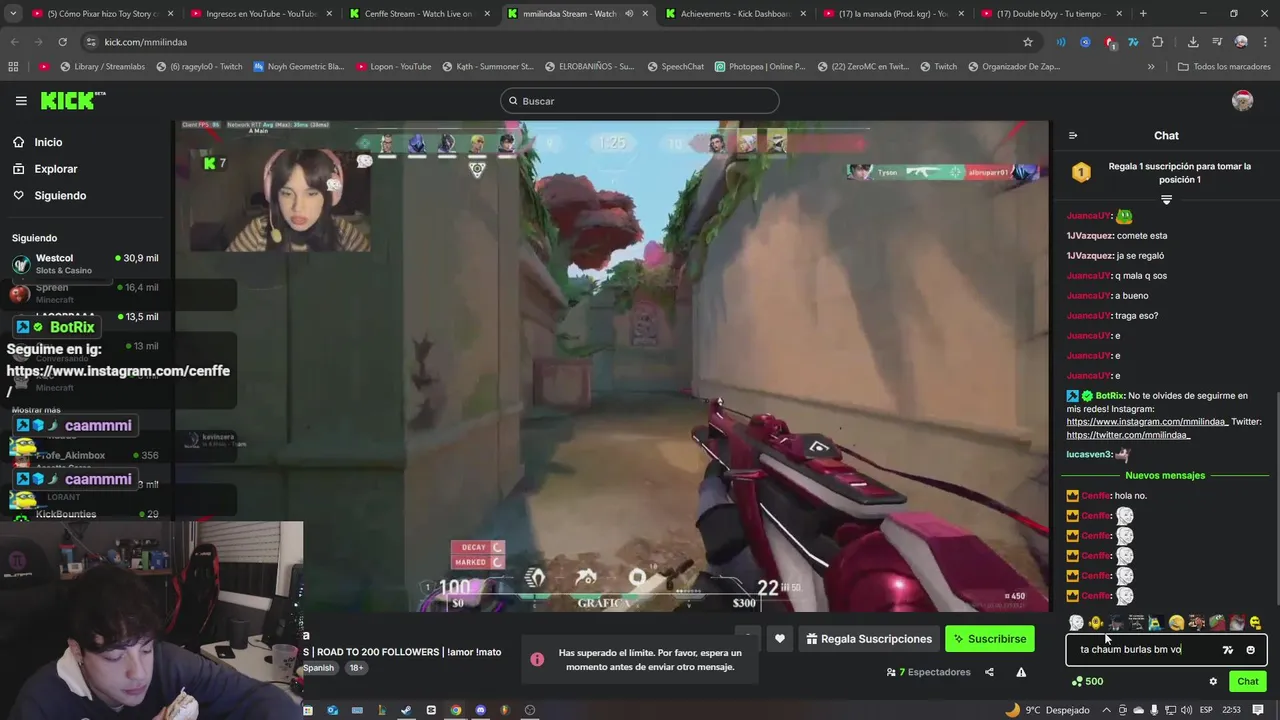Open Todos los marcadores folder

(x=1224, y=66)
